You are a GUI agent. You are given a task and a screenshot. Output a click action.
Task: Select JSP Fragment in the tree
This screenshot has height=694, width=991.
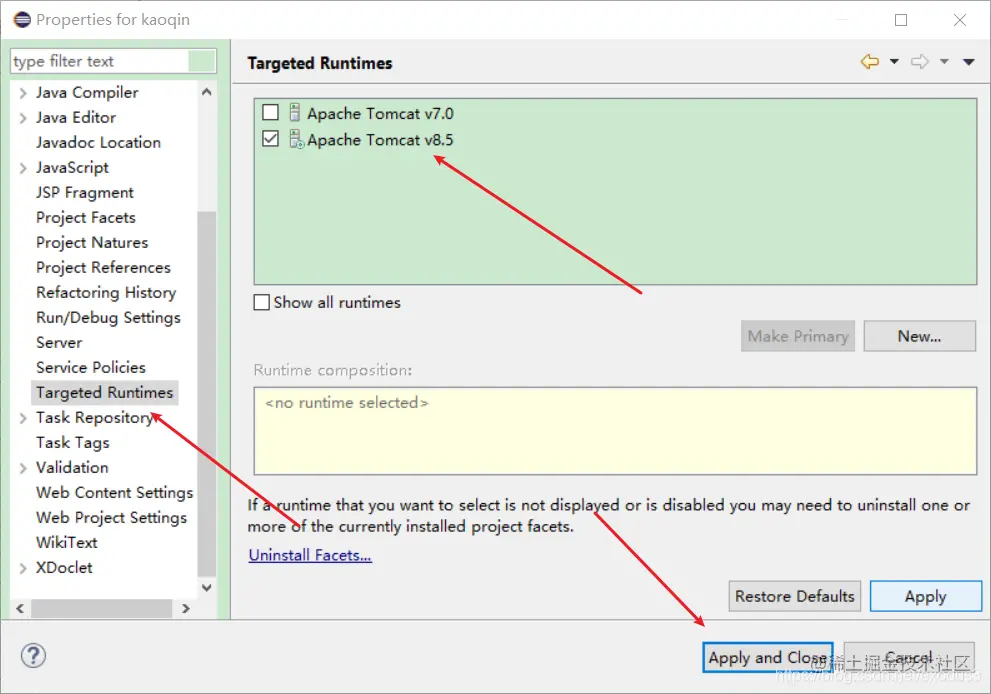click(x=85, y=193)
